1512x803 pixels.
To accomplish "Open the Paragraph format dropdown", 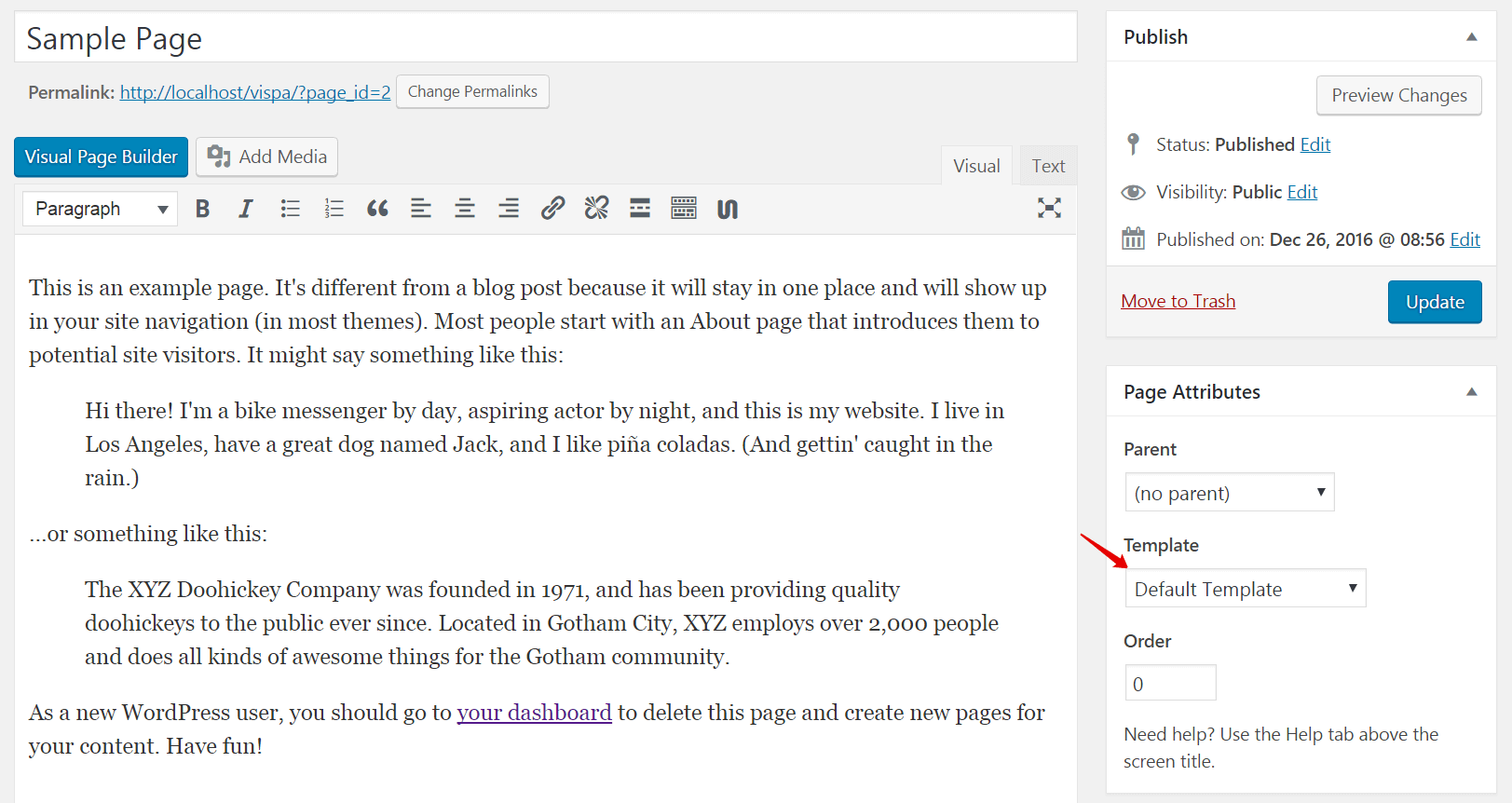I will pos(101,209).
